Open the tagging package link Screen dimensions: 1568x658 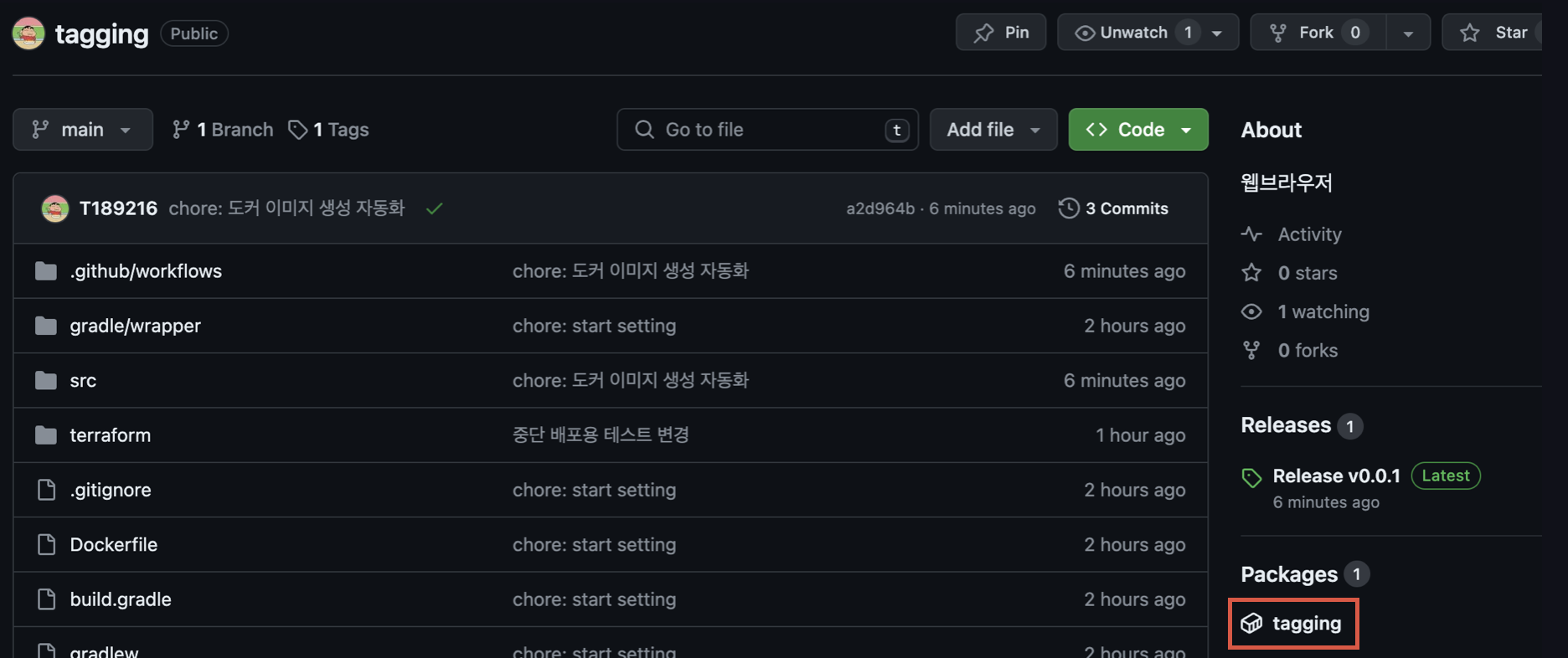point(1306,624)
